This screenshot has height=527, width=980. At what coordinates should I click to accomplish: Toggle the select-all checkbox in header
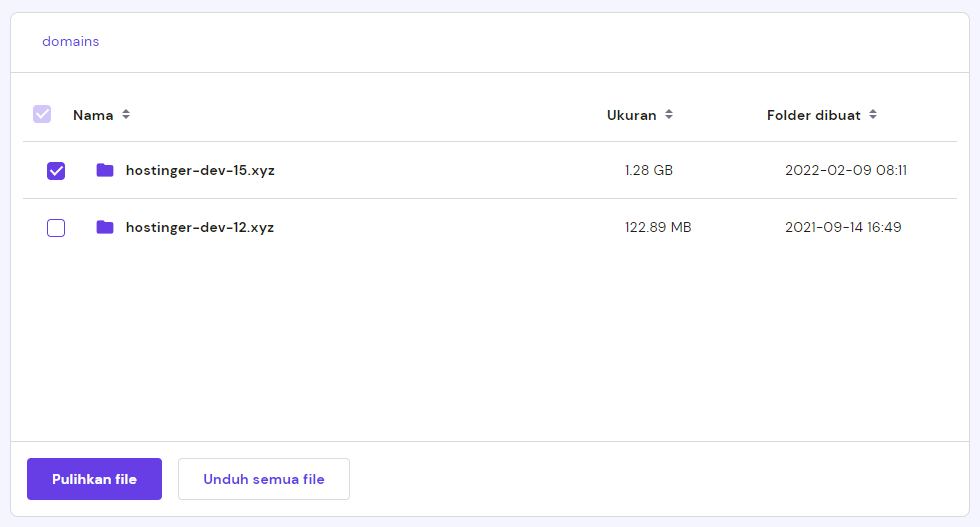[42, 114]
